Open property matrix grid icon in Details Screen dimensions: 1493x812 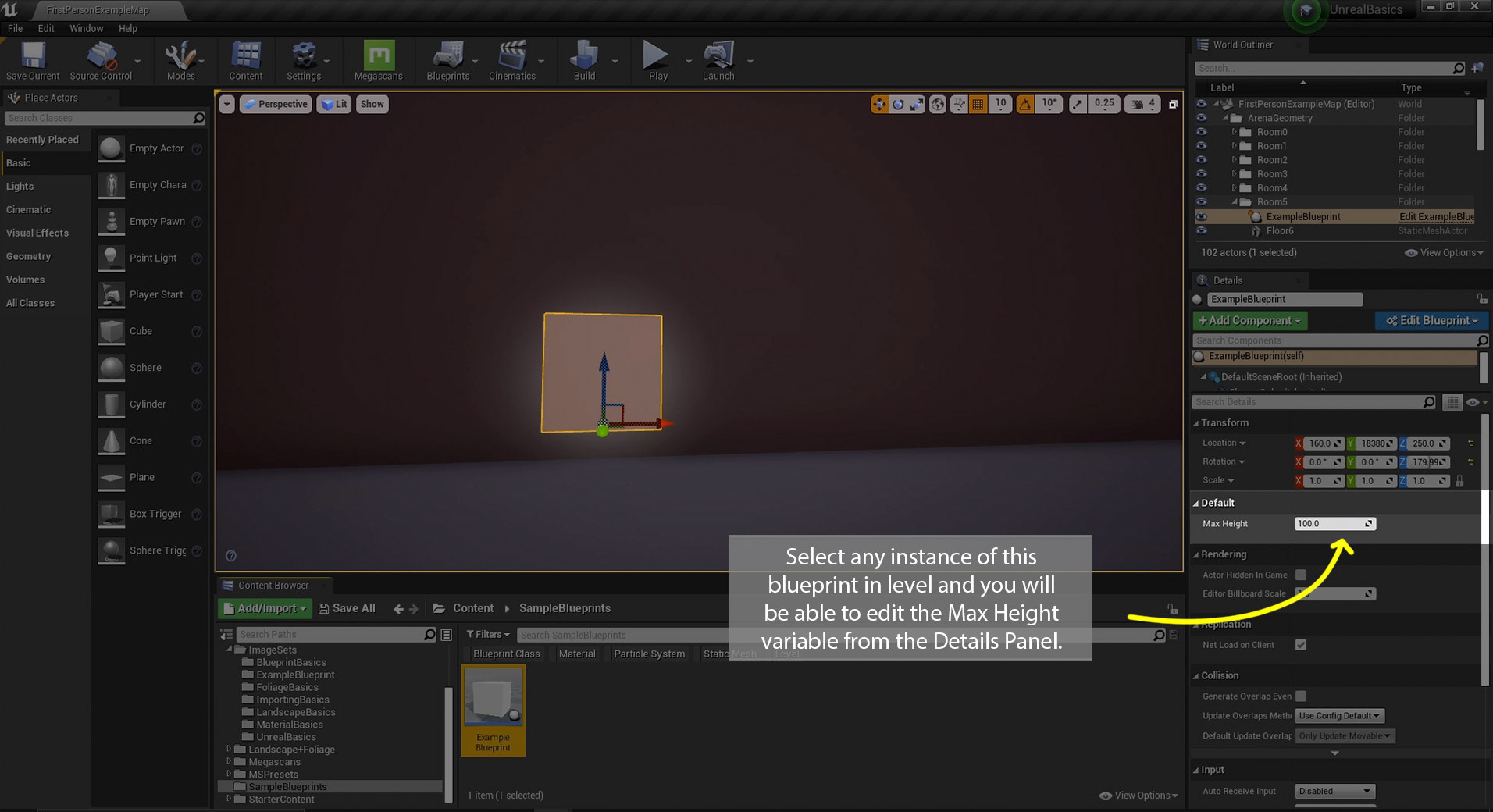[1452, 402]
